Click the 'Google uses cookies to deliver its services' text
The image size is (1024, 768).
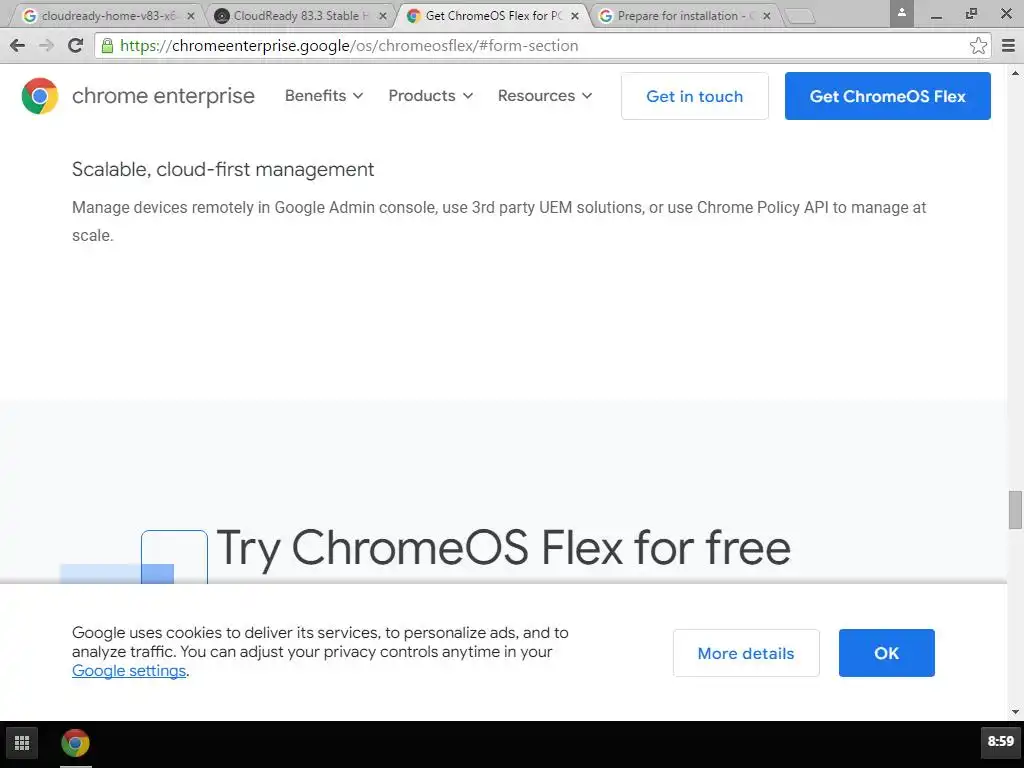point(320,651)
